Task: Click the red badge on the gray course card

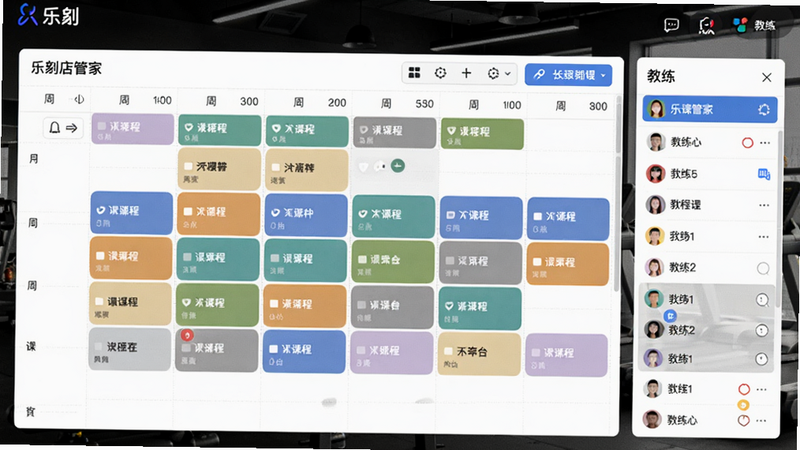Action: pyautogui.click(x=187, y=335)
